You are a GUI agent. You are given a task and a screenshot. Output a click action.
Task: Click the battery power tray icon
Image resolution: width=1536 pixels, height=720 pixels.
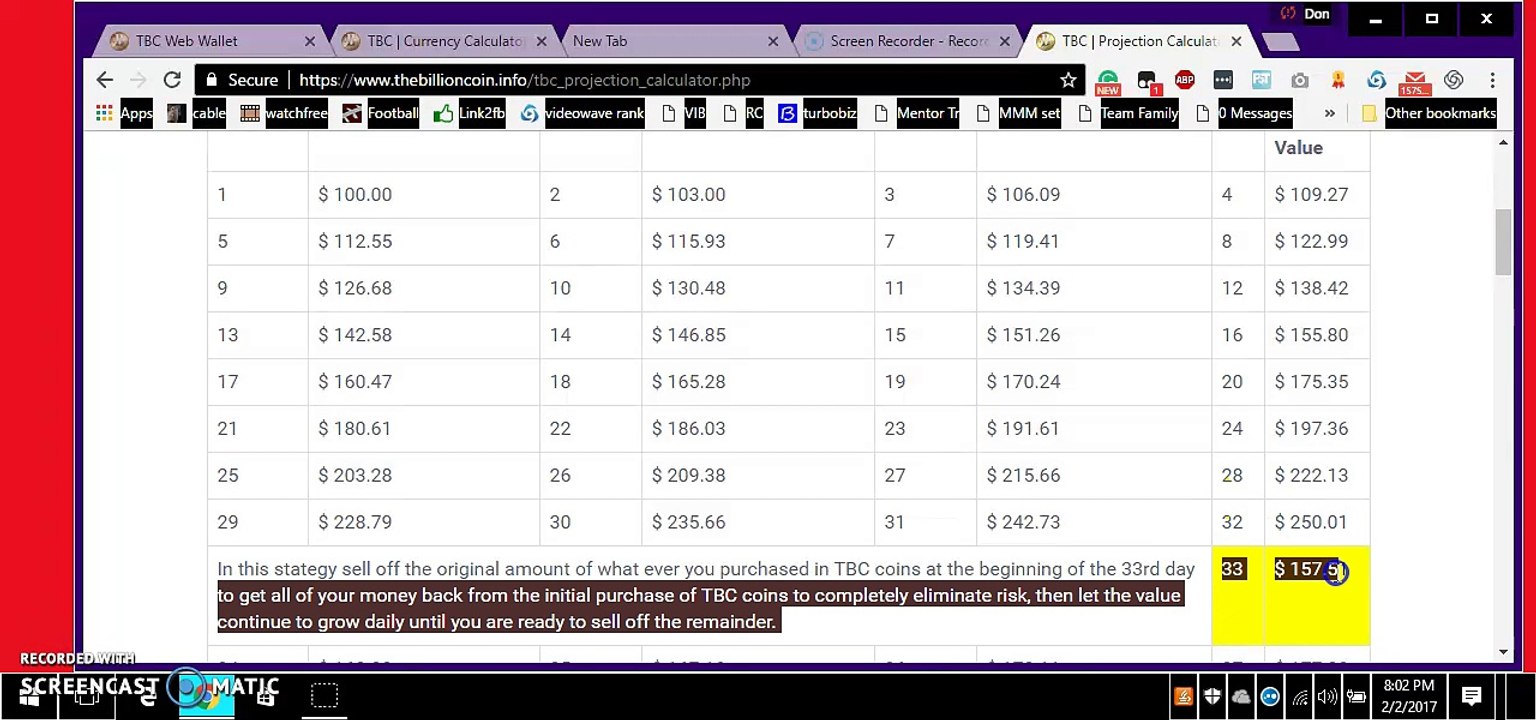(x=1357, y=696)
